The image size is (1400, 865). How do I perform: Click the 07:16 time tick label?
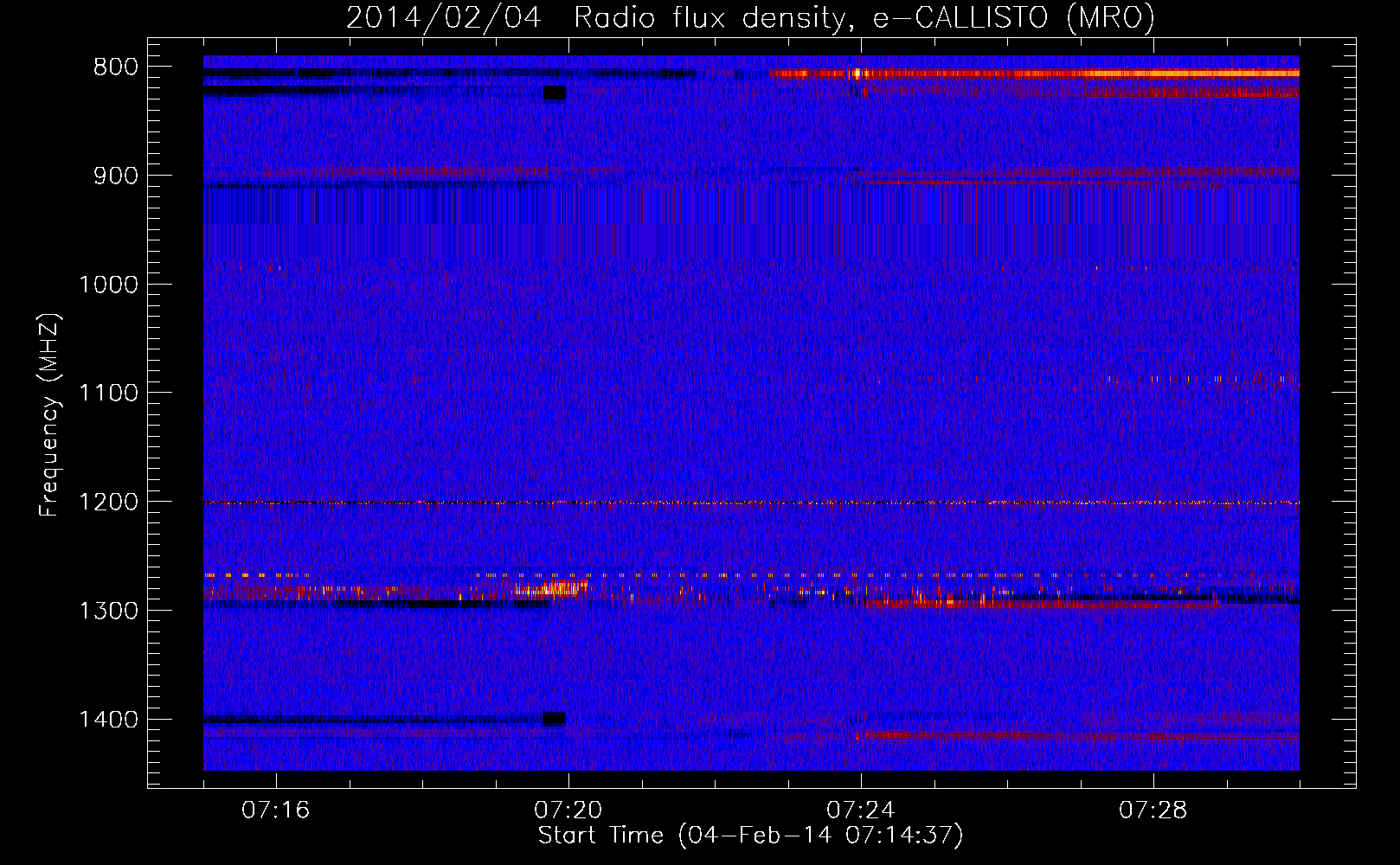point(275,811)
